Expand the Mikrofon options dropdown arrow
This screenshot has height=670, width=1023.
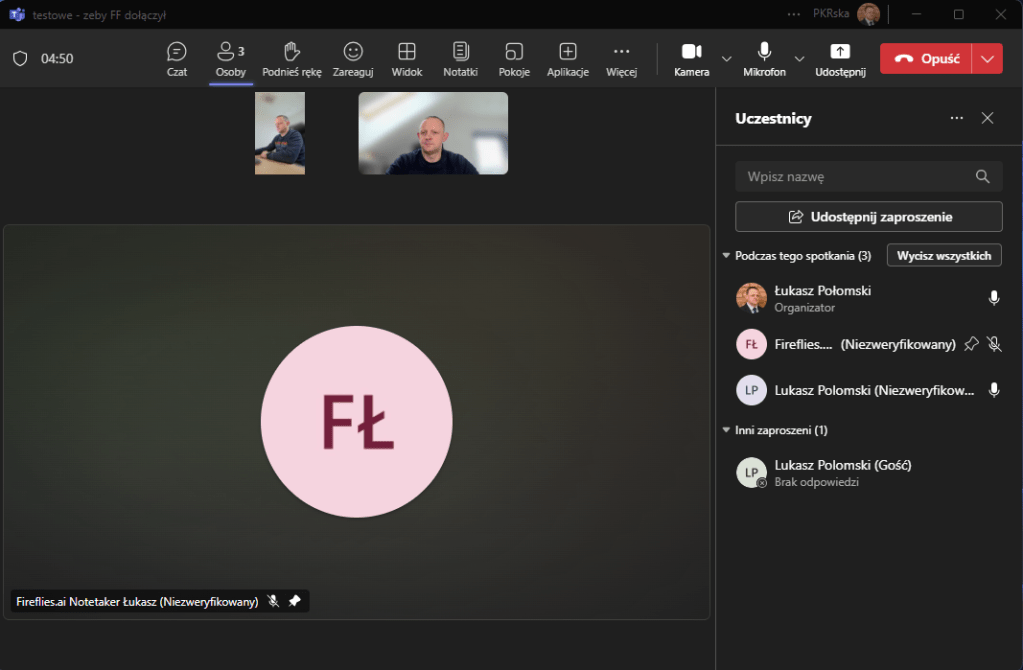coord(799,58)
